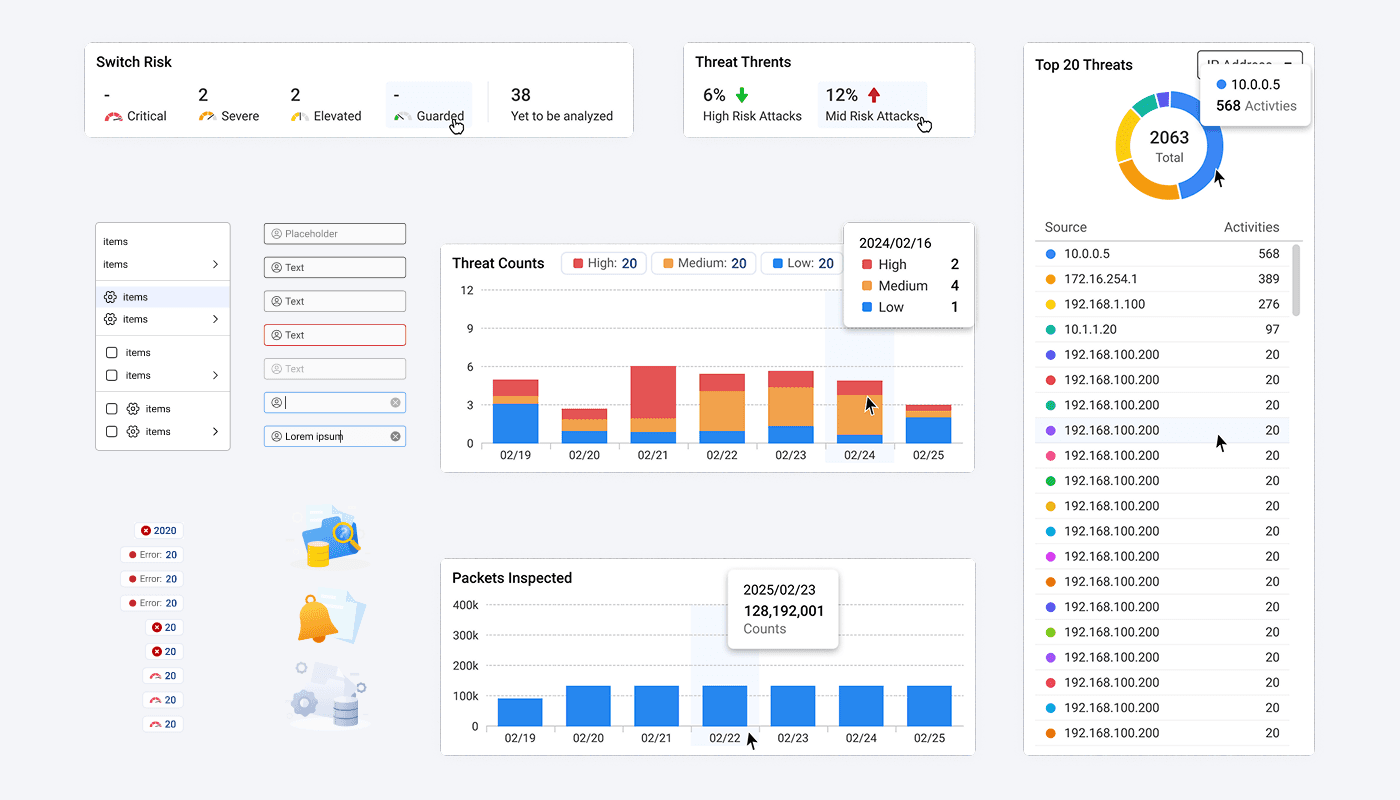This screenshot has height=800, width=1400.
Task: Click blue Low segment of 02/19 Threat Counts bar
Action: pyautogui.click(x=516, y=423)
